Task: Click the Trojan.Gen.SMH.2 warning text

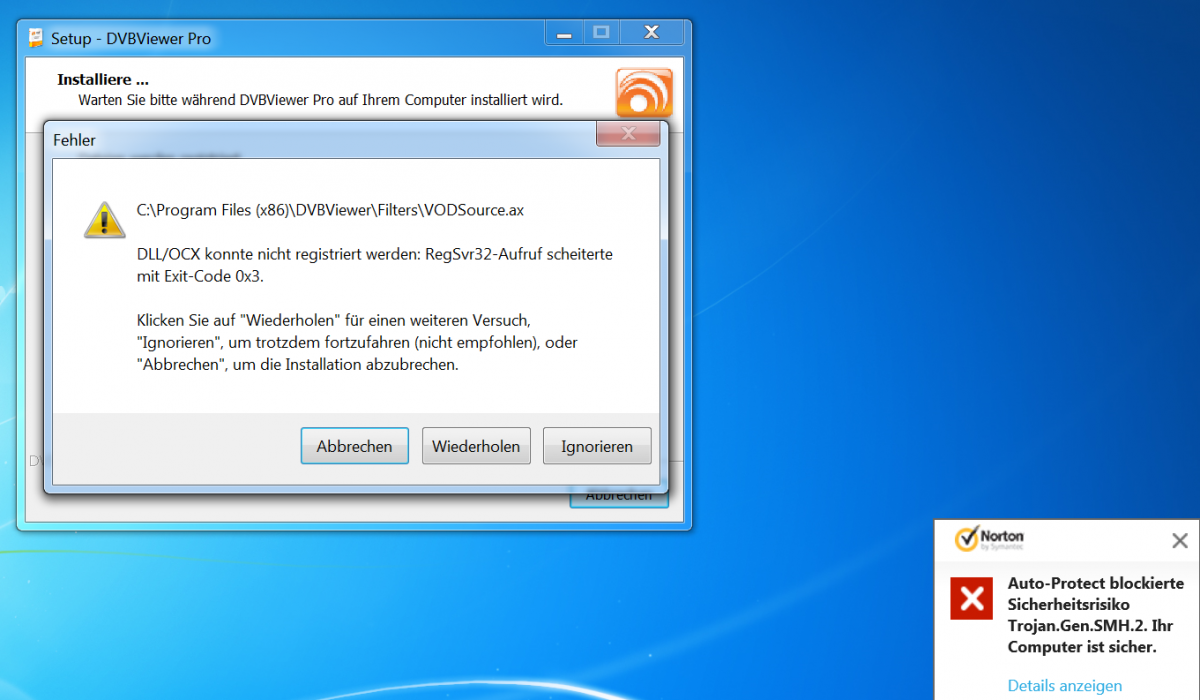Action: (1095, 615)
